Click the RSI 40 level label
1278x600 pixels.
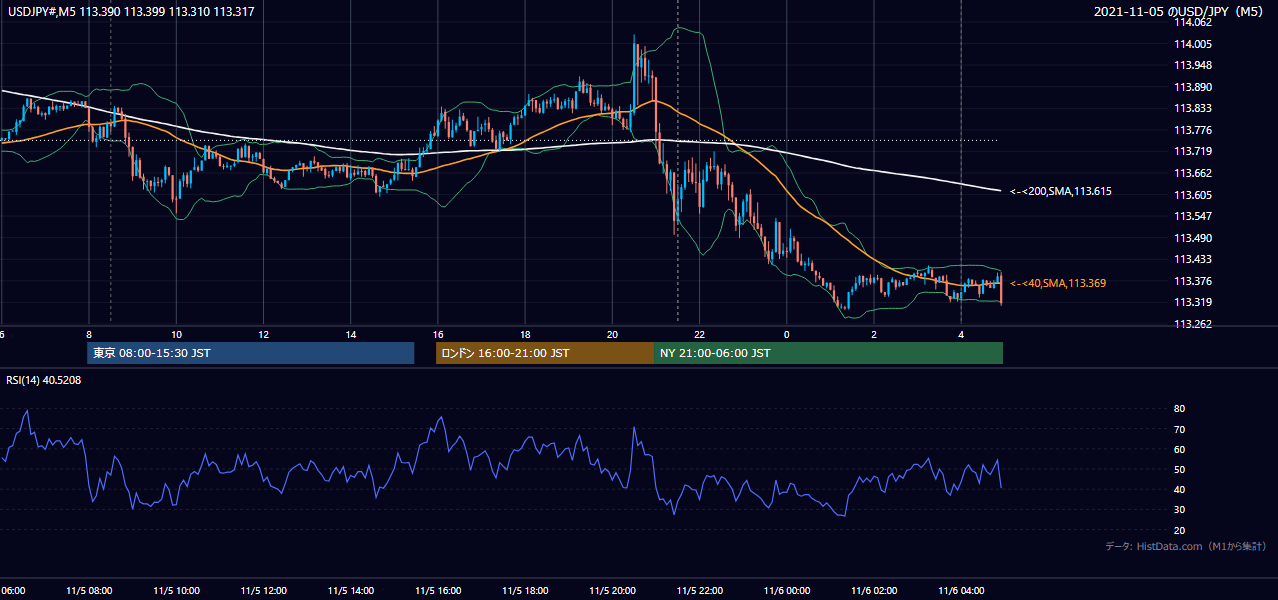1179,489
